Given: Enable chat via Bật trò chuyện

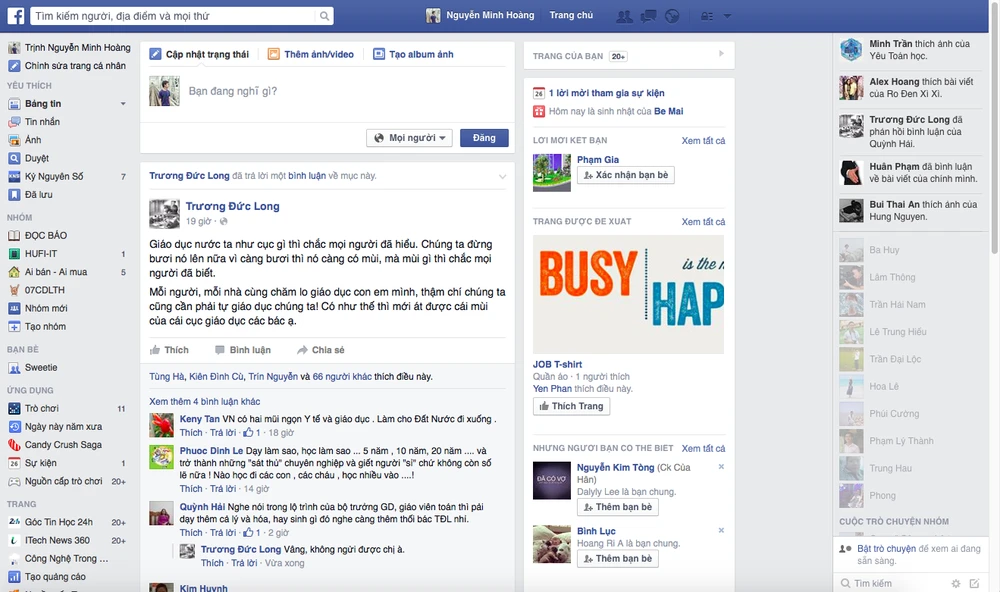Looking at the screenshot, I should coord(886,548).
